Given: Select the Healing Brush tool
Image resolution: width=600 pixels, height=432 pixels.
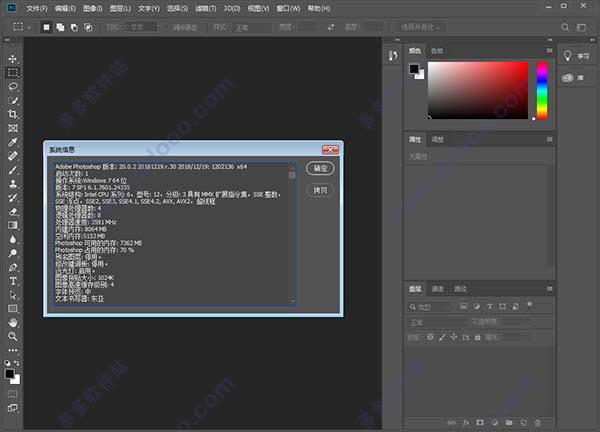Looking at the screenshot, I should (13, 156).
